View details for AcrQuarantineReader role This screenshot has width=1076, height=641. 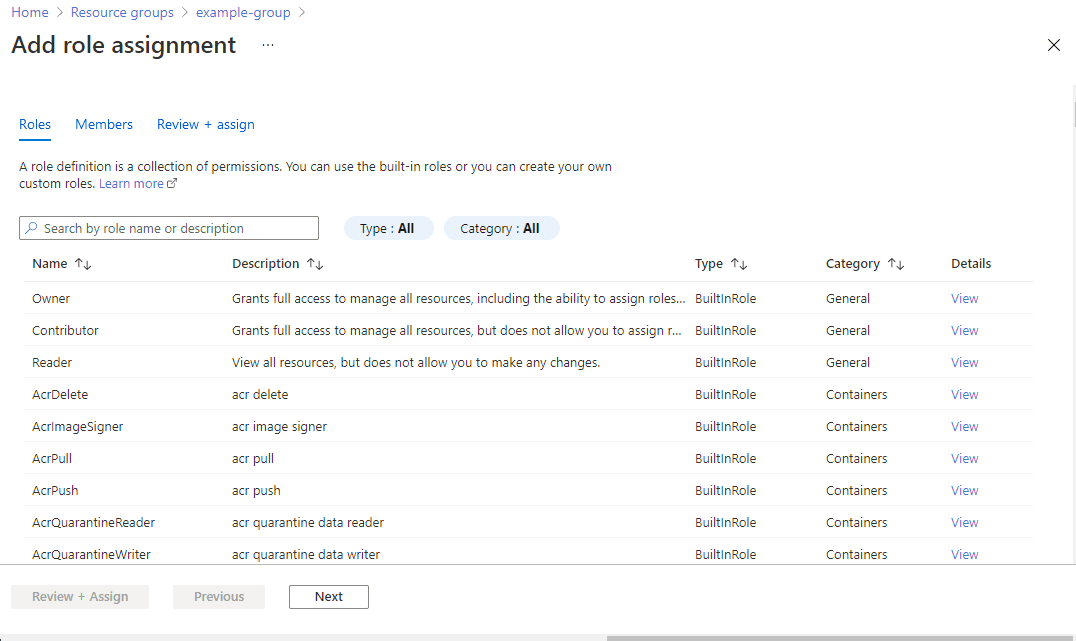click(964, 522)
